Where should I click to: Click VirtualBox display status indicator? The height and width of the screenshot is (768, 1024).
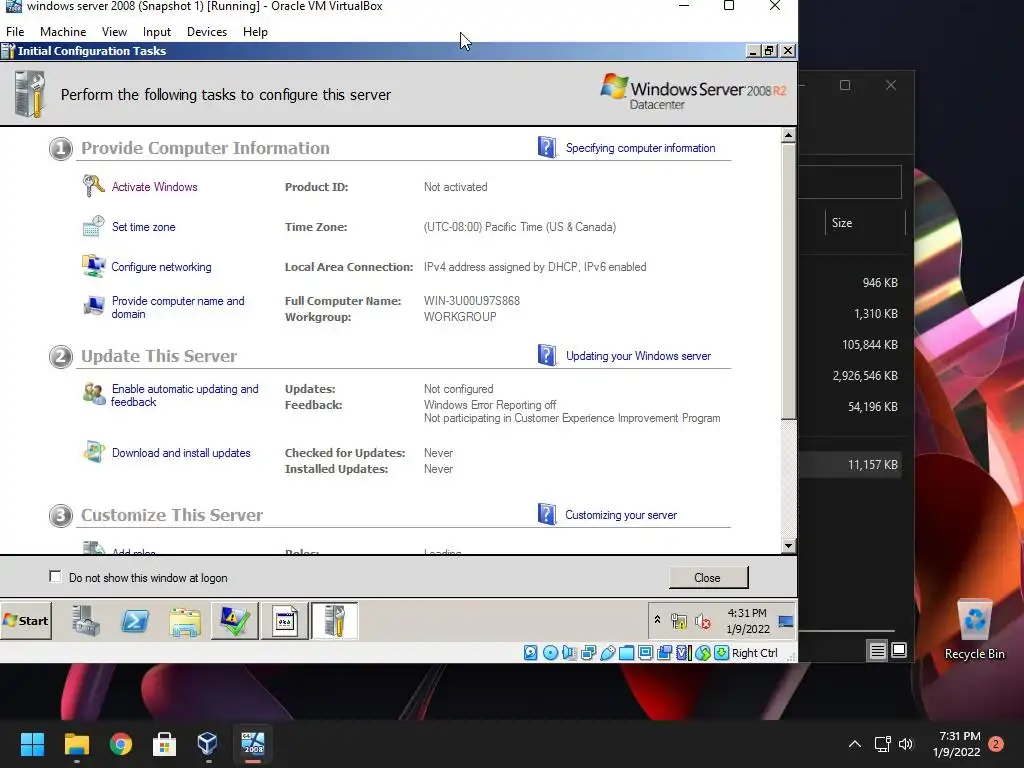pos(645,652)
